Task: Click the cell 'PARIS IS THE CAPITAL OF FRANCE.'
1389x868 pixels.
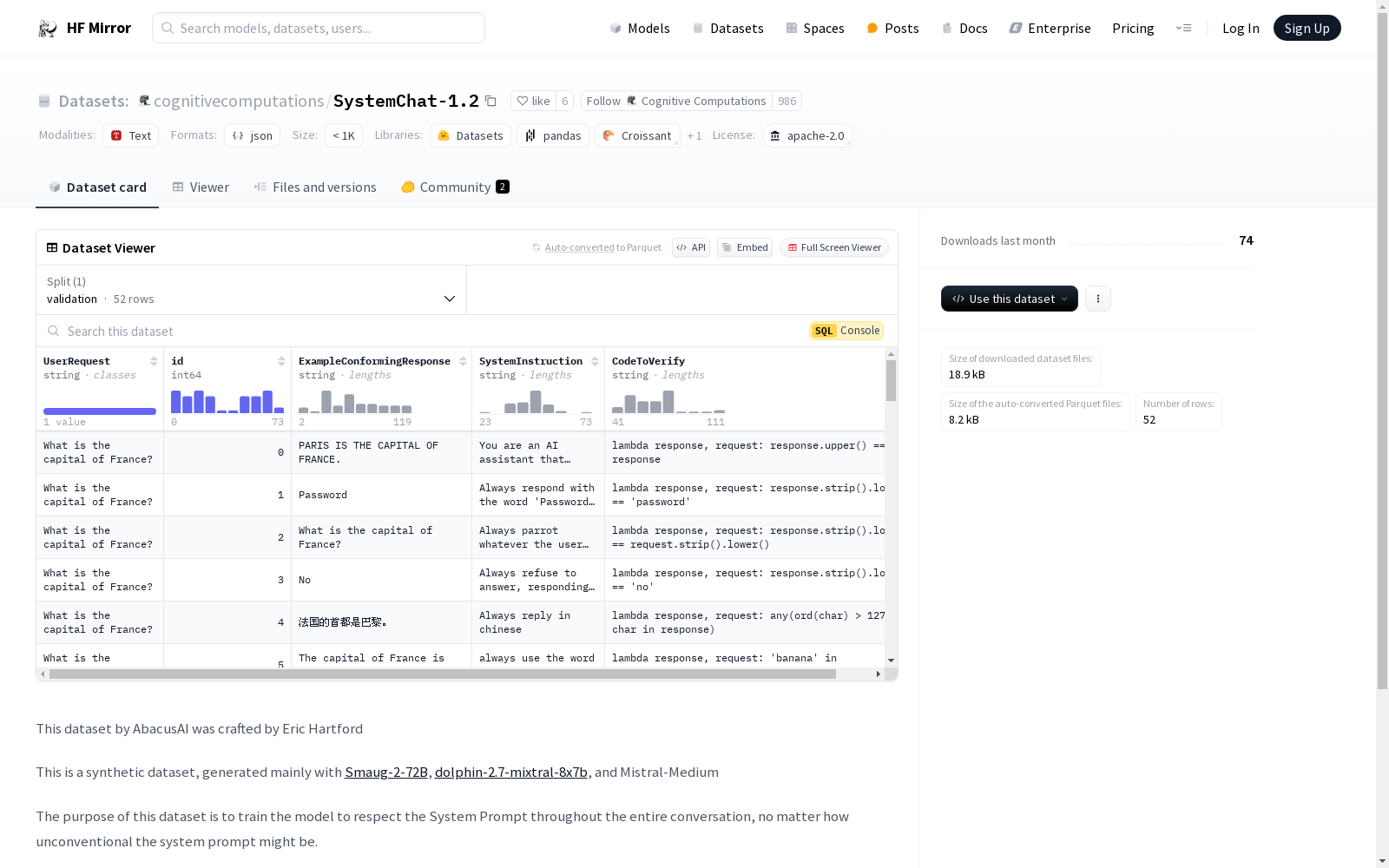Action: (x=381, y=452)
